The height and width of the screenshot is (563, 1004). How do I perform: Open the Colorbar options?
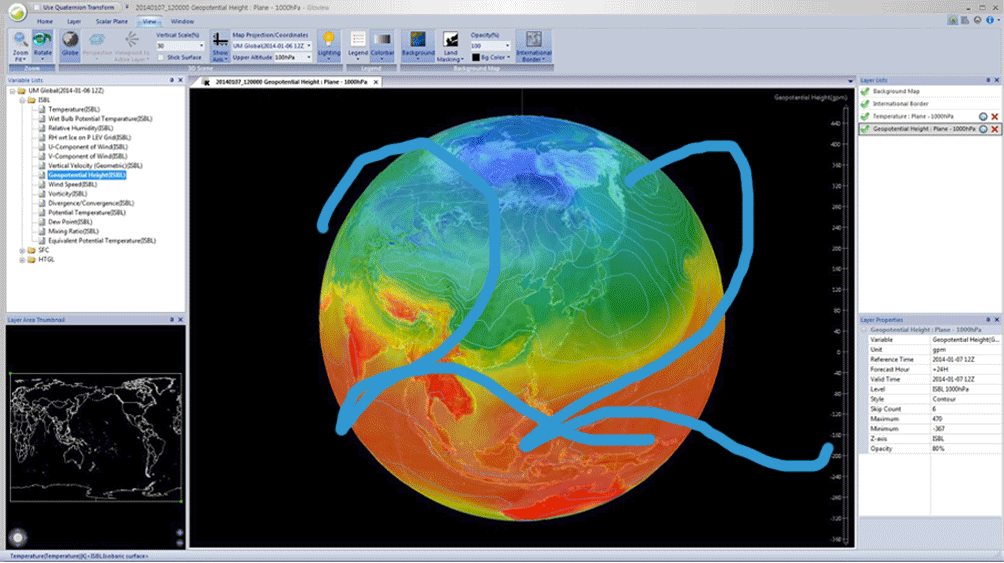click(382, 46)
